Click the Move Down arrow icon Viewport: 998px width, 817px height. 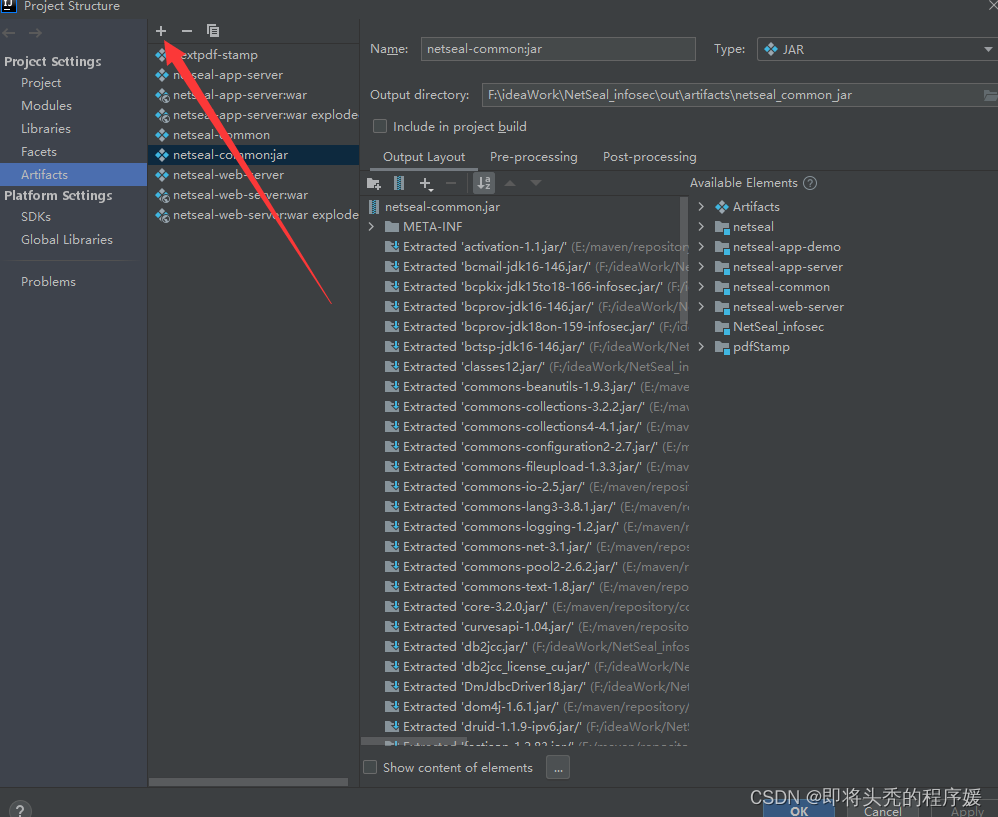point(536,183)
